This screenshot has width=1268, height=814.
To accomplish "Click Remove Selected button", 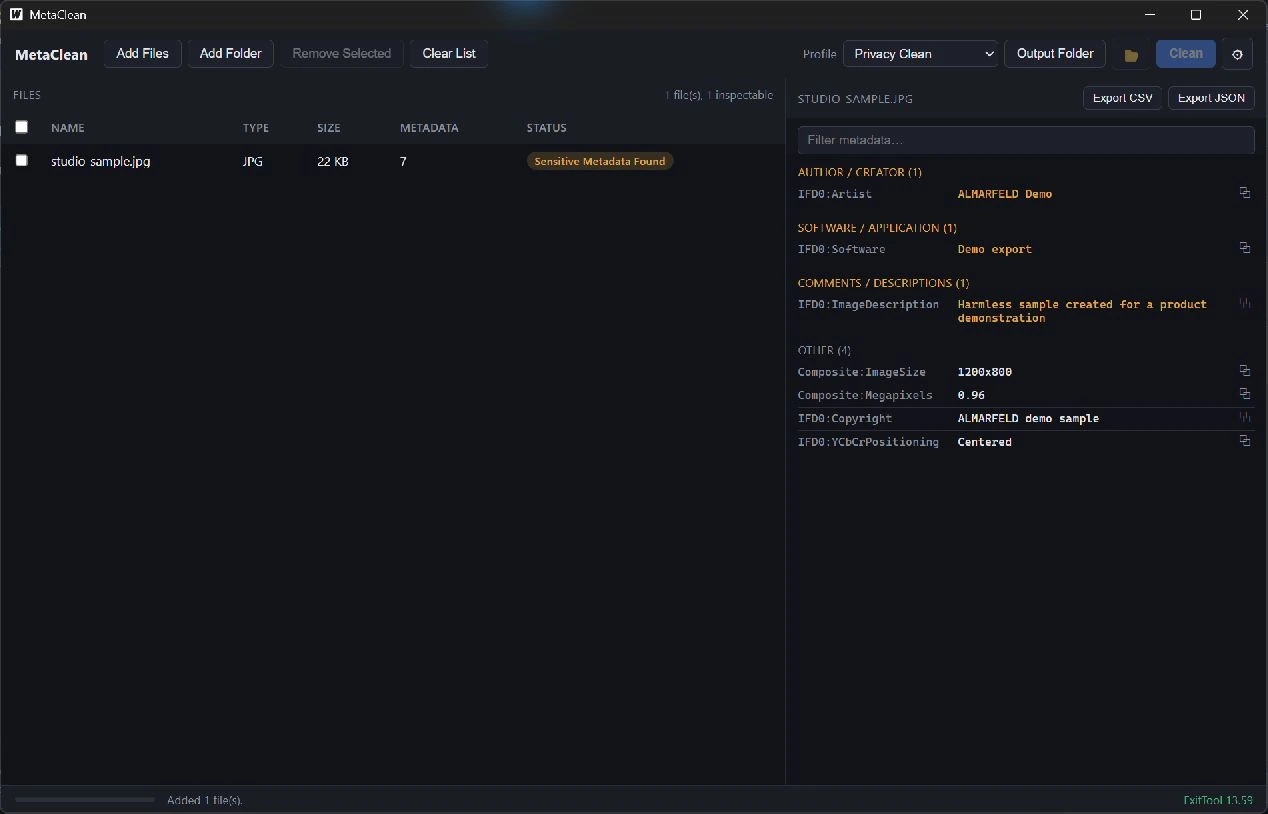I will [341, 53].
